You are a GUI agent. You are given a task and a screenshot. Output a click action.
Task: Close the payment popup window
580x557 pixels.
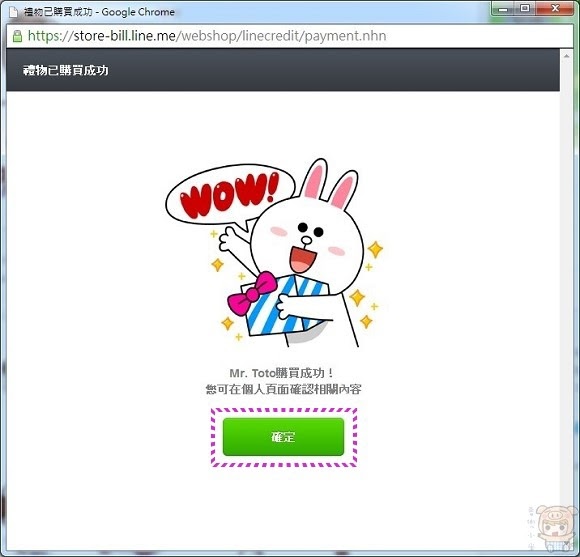555,8
